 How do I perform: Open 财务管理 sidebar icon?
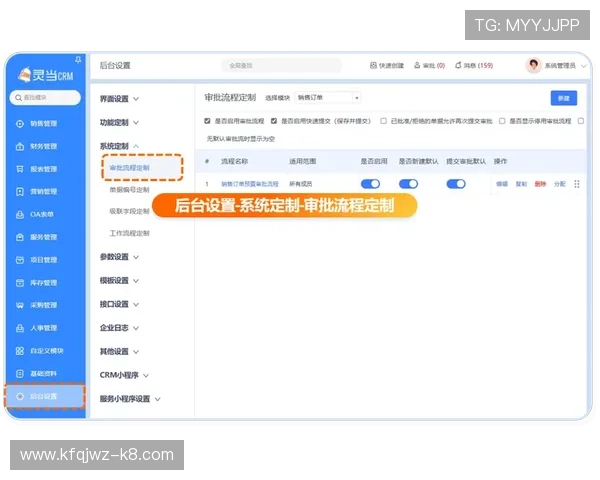pos(20,146)
